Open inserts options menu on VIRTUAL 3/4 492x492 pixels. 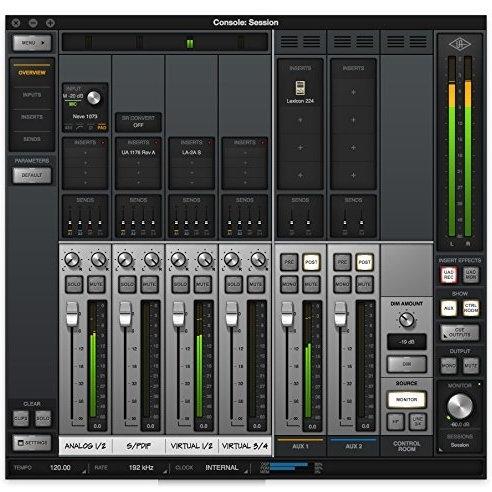click(x=263, y=143)
